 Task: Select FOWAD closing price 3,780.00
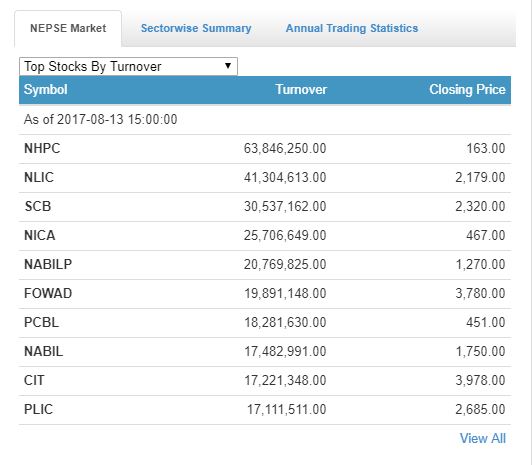coord(480,293)
